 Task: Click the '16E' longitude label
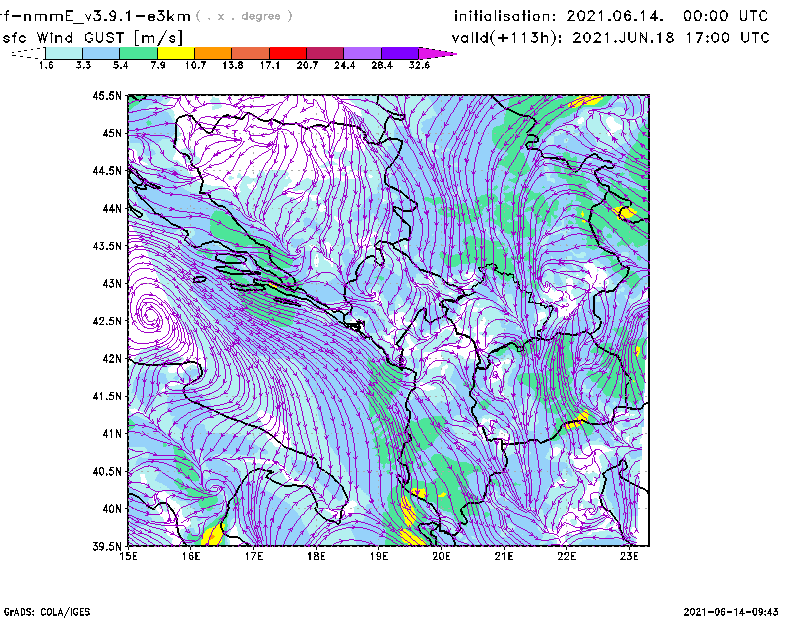191,556
